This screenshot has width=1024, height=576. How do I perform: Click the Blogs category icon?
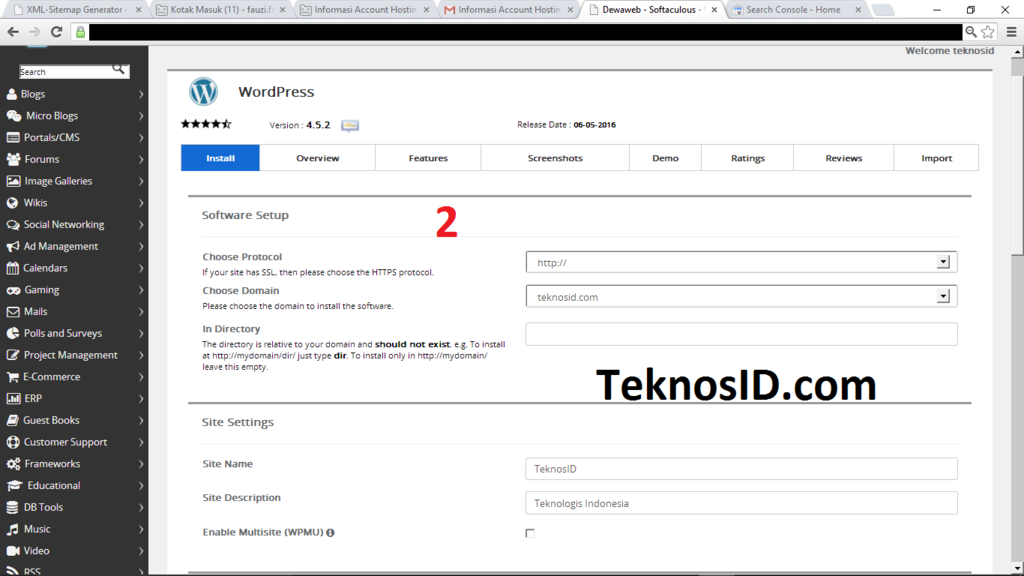click(x=12, y=94)
